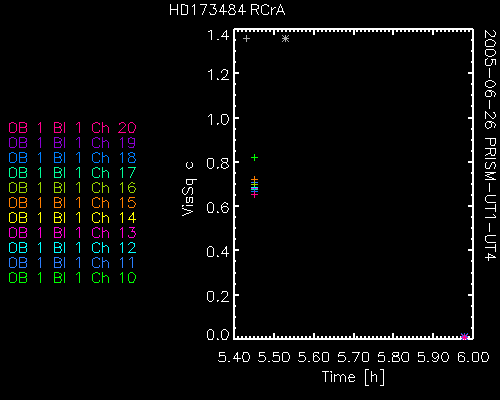Viewport: 500px width, 400px height.
Task: Click the plot title HD173484 RCrA
Action: pyautogui.click(x=227, y=10)
